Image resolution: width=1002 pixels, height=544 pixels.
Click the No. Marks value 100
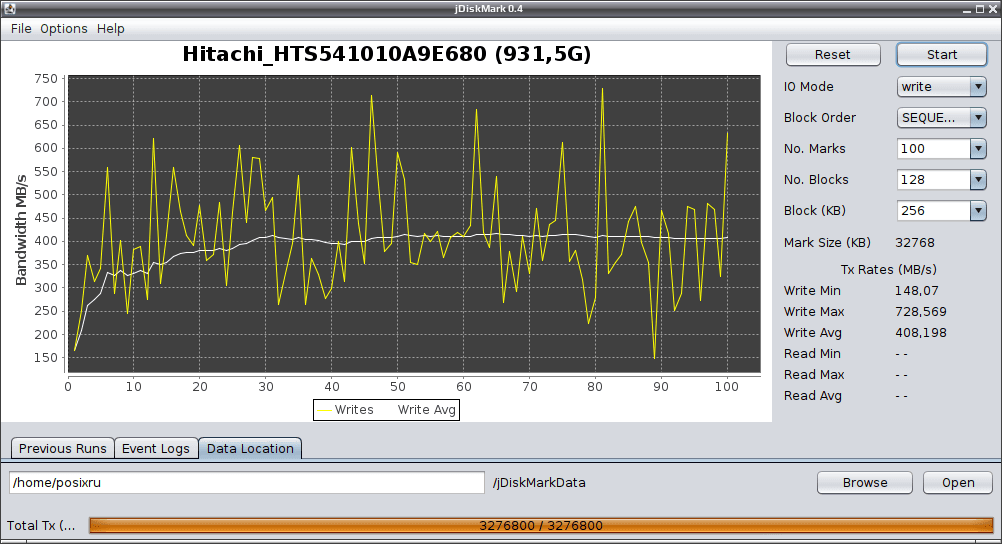pos(934,149)
